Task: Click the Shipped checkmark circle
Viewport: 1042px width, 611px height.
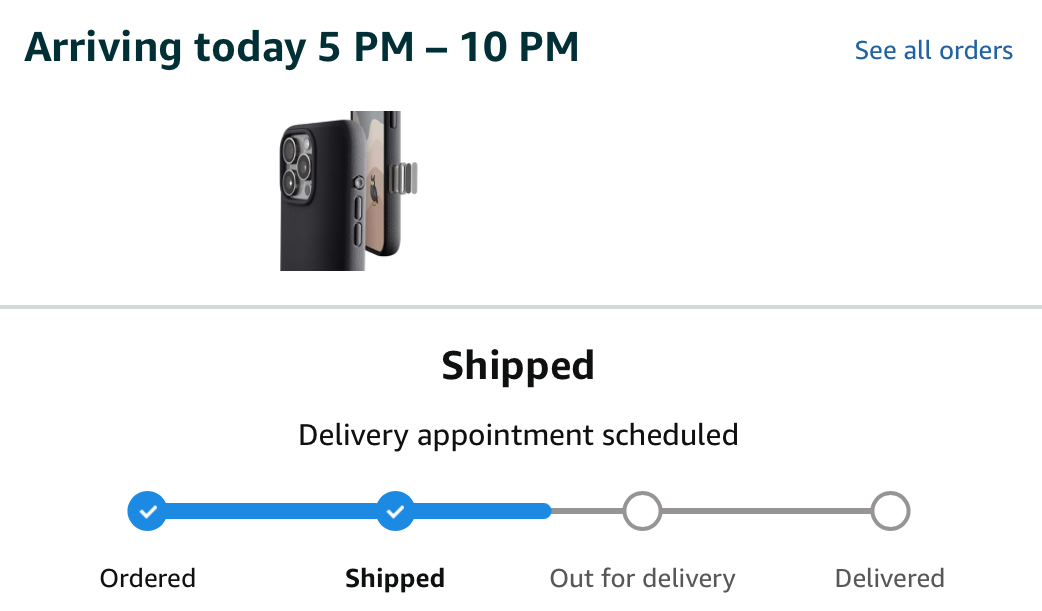Action: (x=395, y=511)
